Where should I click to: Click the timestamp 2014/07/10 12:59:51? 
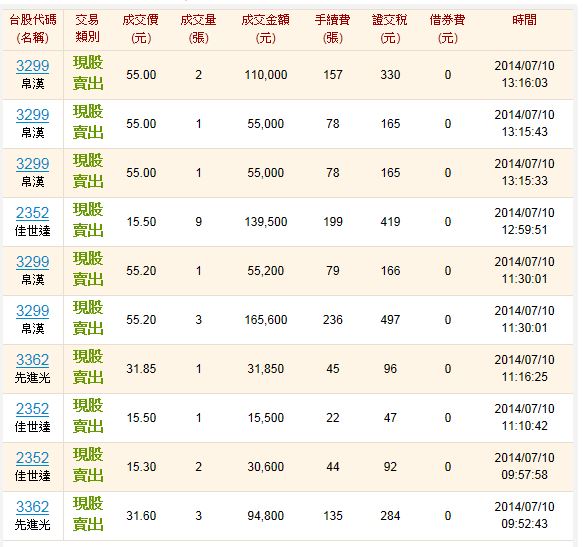(524, 222)
